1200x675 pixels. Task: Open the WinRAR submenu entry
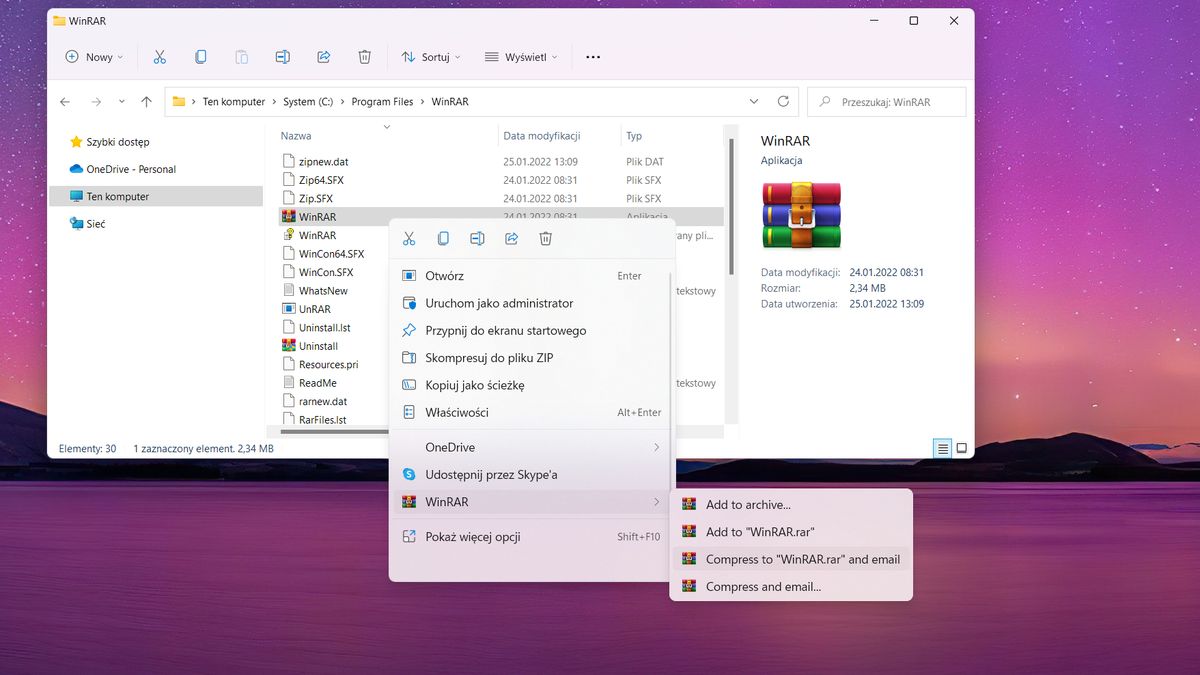pyautogui.click(x=532, y=501)
